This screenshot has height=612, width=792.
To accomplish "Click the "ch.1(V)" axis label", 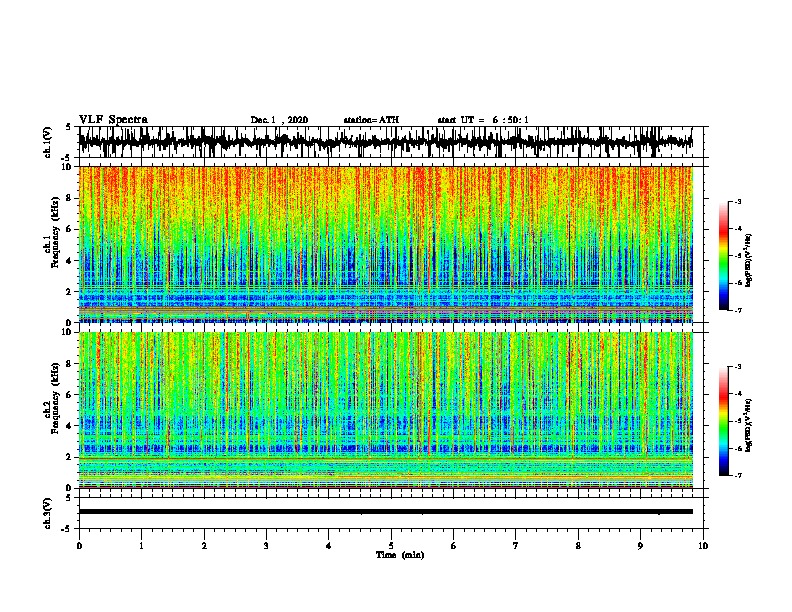I will click(x=48, y=142).
